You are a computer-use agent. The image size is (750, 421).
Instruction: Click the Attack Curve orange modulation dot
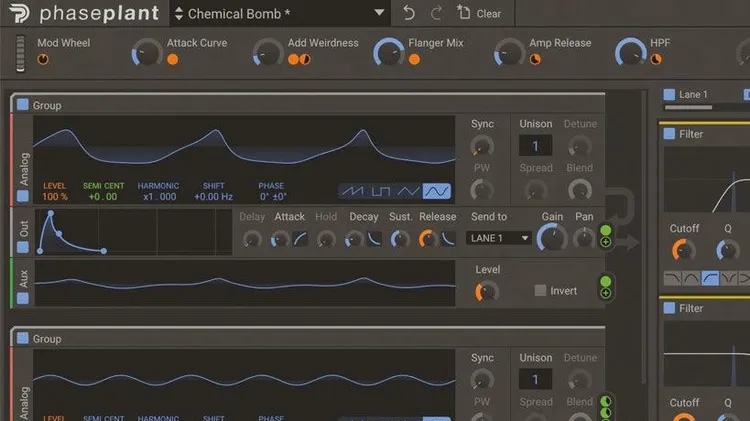tap(173, 59)
